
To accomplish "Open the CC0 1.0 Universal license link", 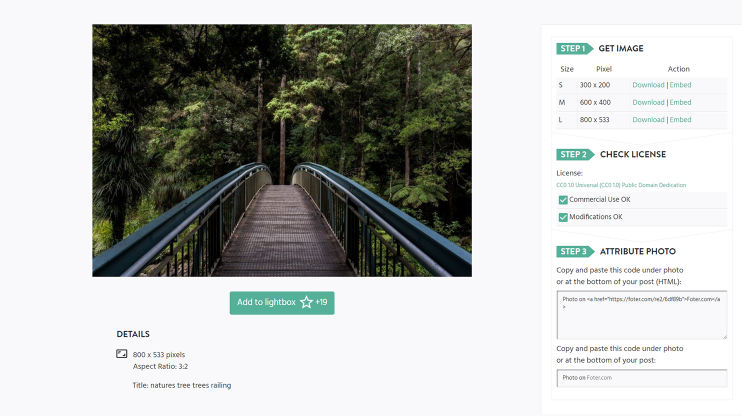I will click(621, 185).
